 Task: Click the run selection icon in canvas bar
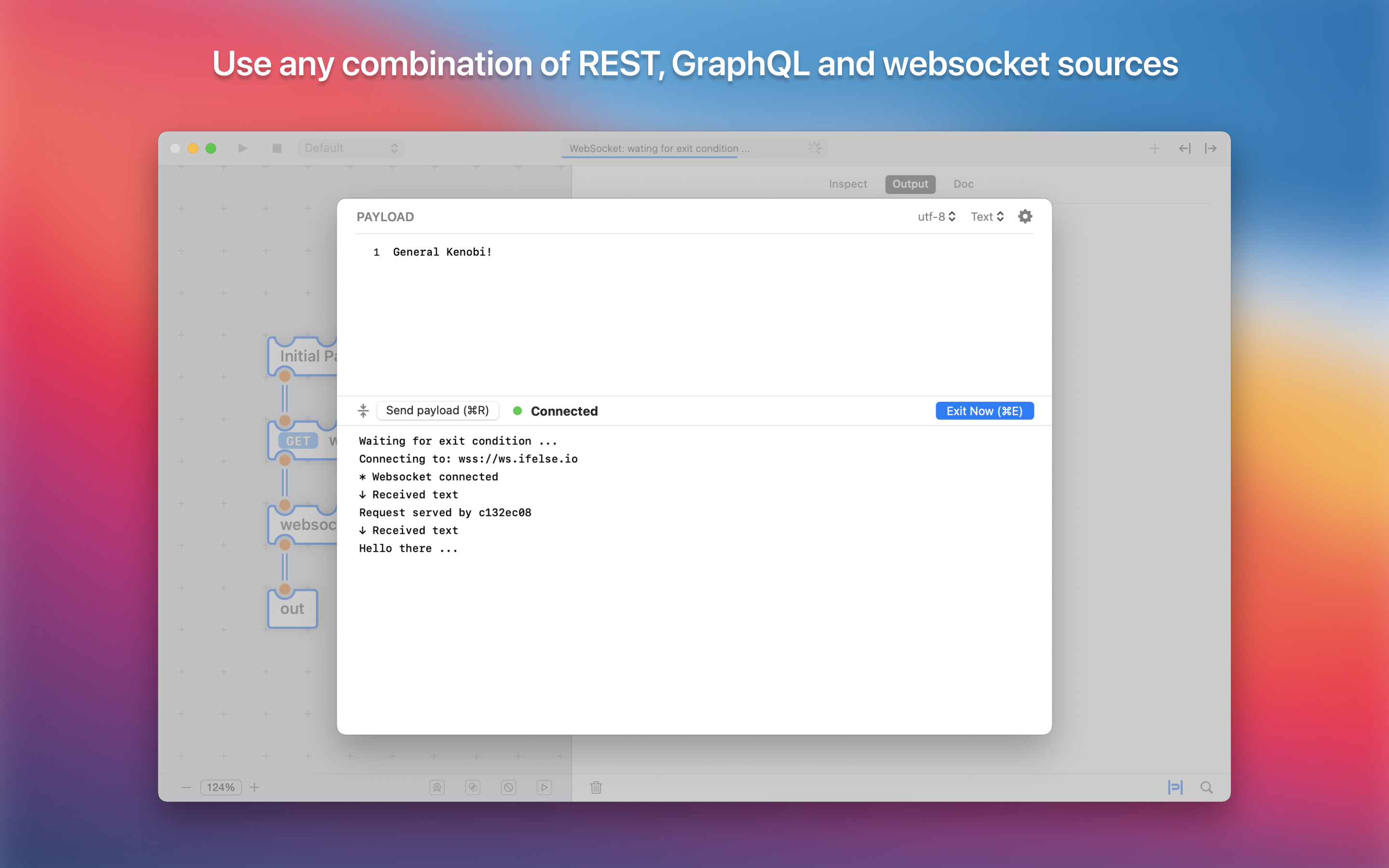tap(544, 787)
